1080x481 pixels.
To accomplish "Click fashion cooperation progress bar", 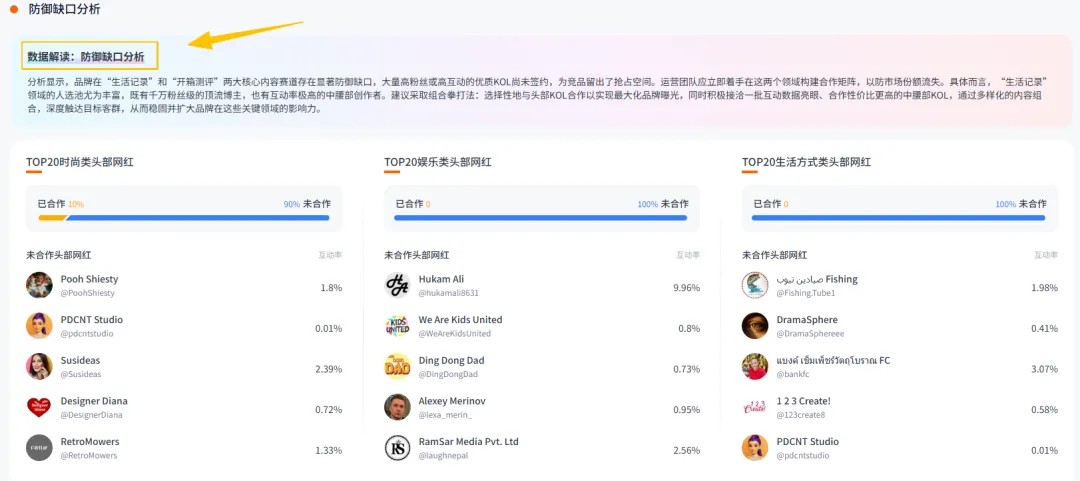I will click(184, 218).
